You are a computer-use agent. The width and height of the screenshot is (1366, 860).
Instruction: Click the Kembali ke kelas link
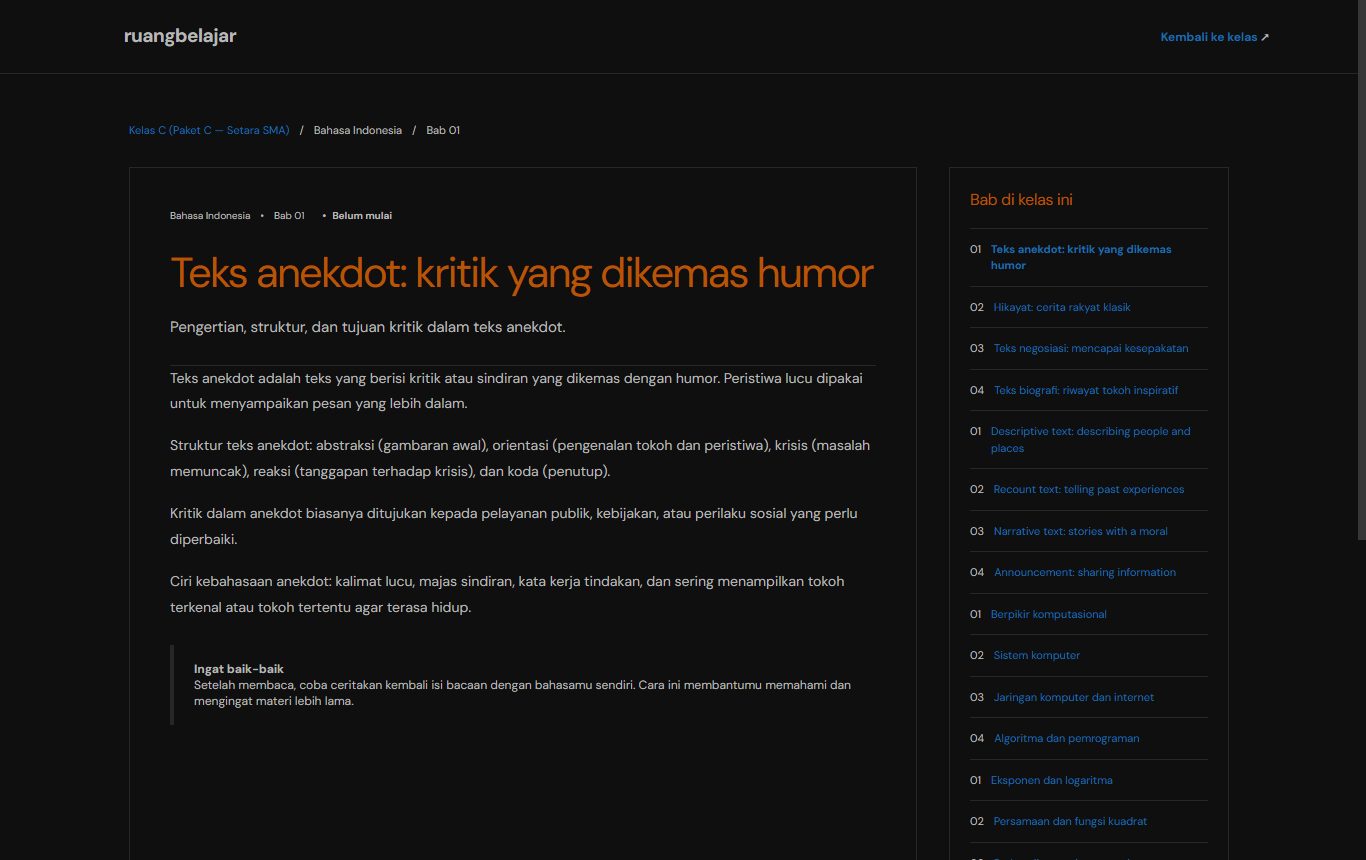[1214, 37]
